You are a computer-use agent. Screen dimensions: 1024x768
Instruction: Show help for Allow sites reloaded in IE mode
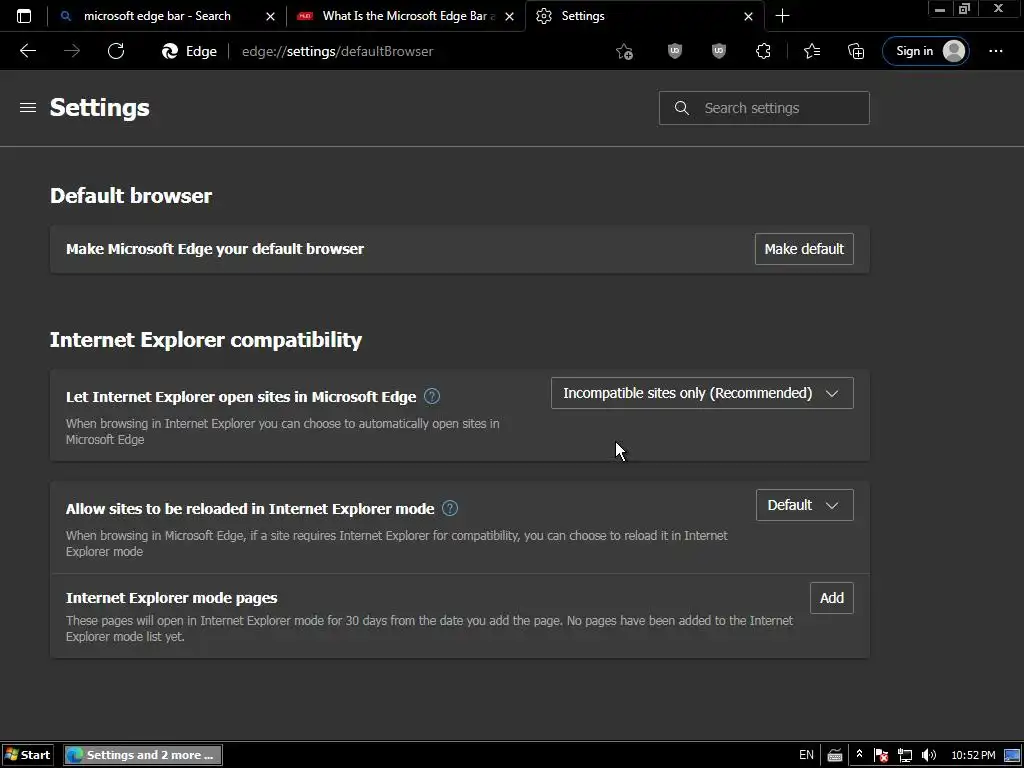(450, 508)
